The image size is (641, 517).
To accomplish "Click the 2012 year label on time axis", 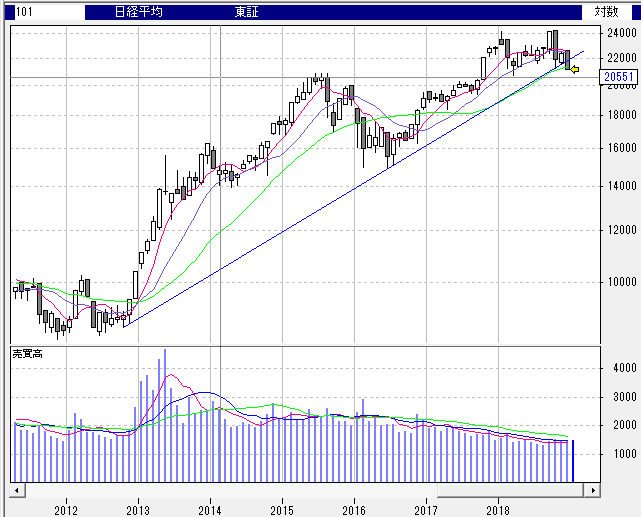I will tap(66, 510).
